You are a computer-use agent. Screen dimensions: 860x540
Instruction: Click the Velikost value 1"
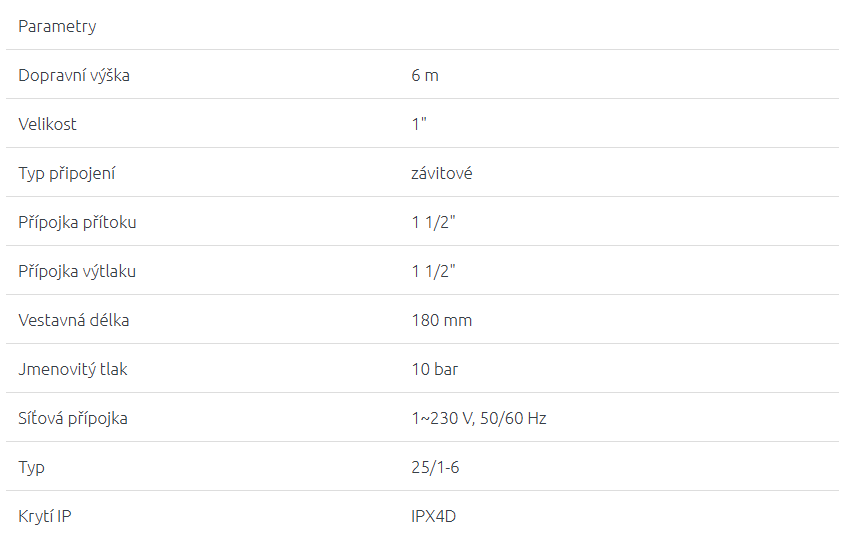(x=419, y=124)
